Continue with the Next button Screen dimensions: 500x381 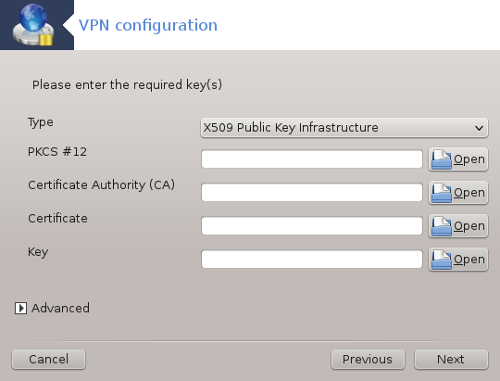pos(451,359)
